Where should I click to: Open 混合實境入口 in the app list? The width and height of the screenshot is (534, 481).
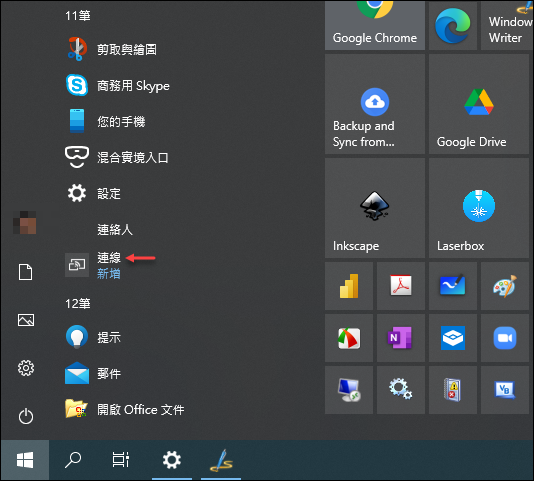coord(116,157)
